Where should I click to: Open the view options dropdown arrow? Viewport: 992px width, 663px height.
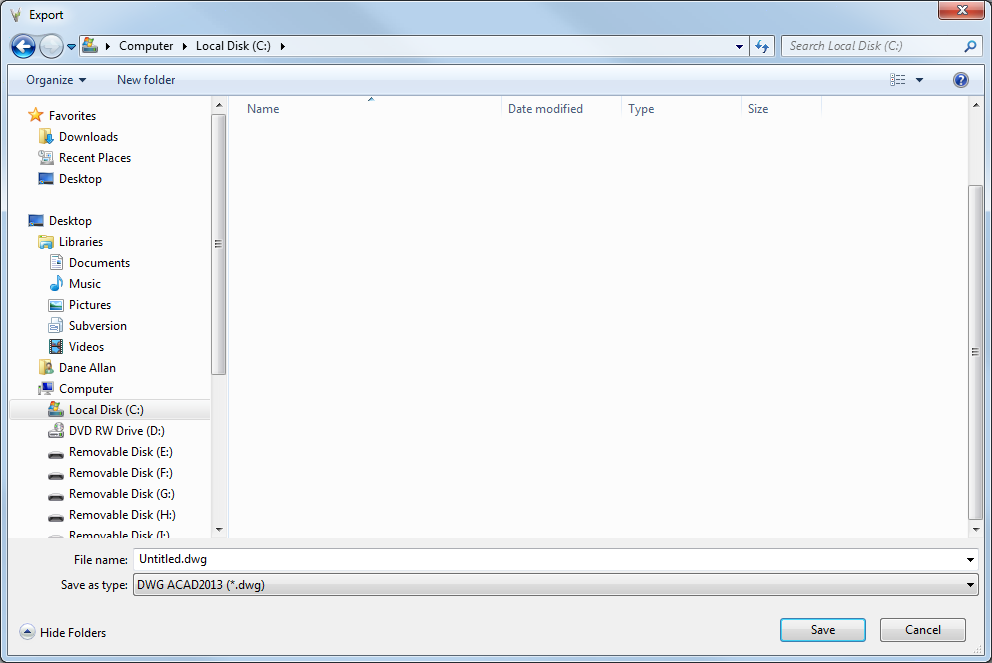920,80
